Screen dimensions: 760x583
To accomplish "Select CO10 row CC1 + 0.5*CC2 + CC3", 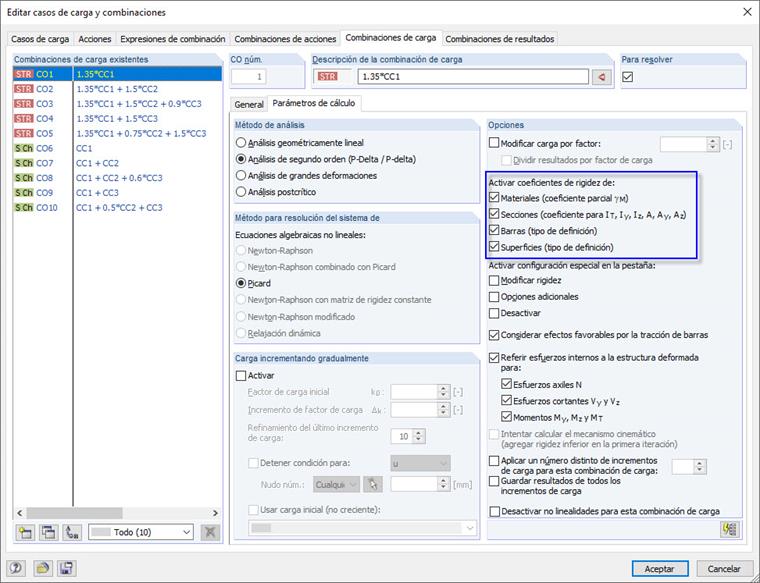I will [117, 207].
